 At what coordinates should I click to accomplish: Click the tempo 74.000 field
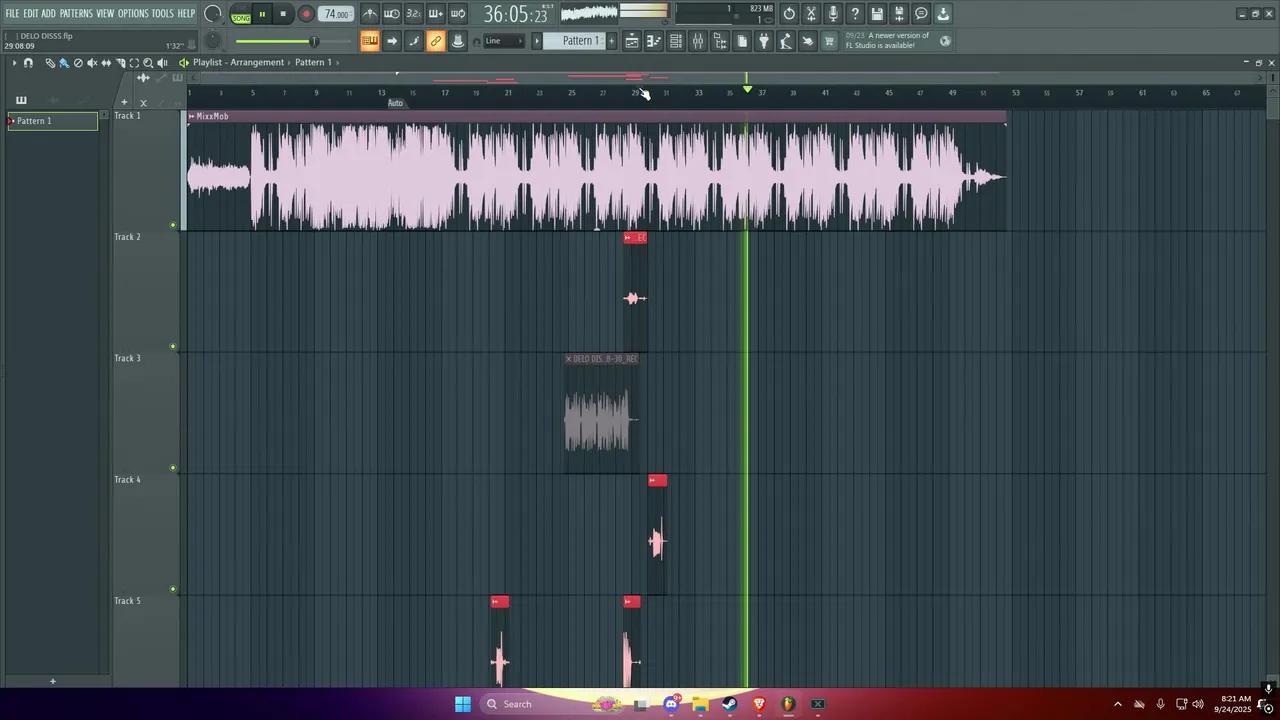click(336, 14)
